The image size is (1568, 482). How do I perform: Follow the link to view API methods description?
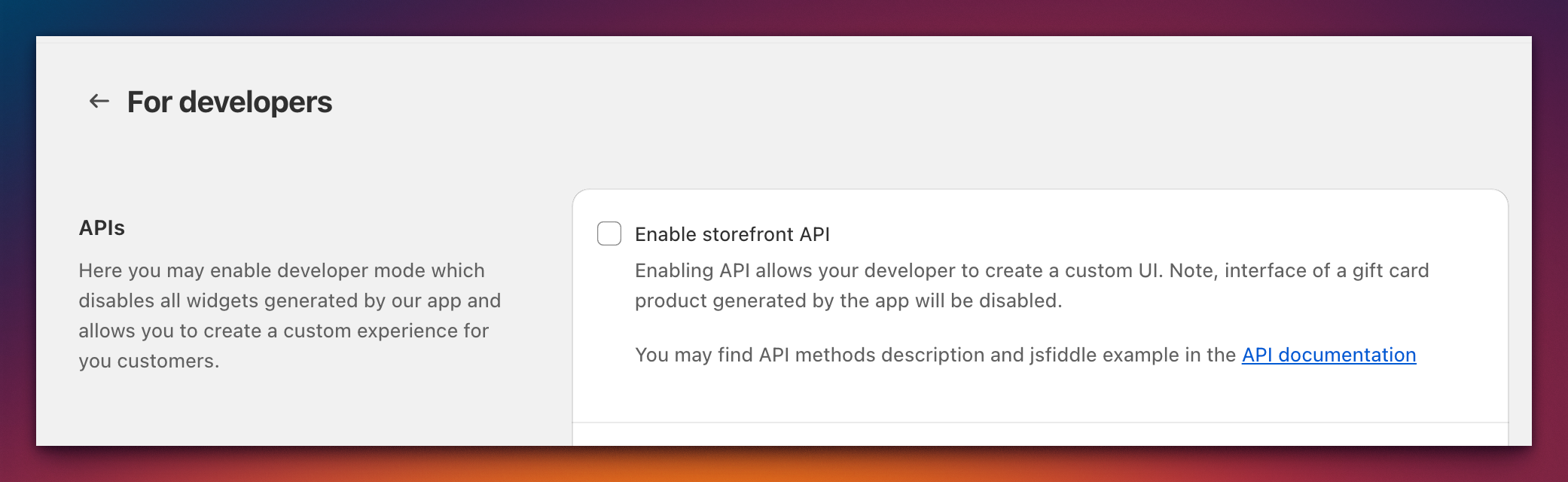(x=1329, y=355)
